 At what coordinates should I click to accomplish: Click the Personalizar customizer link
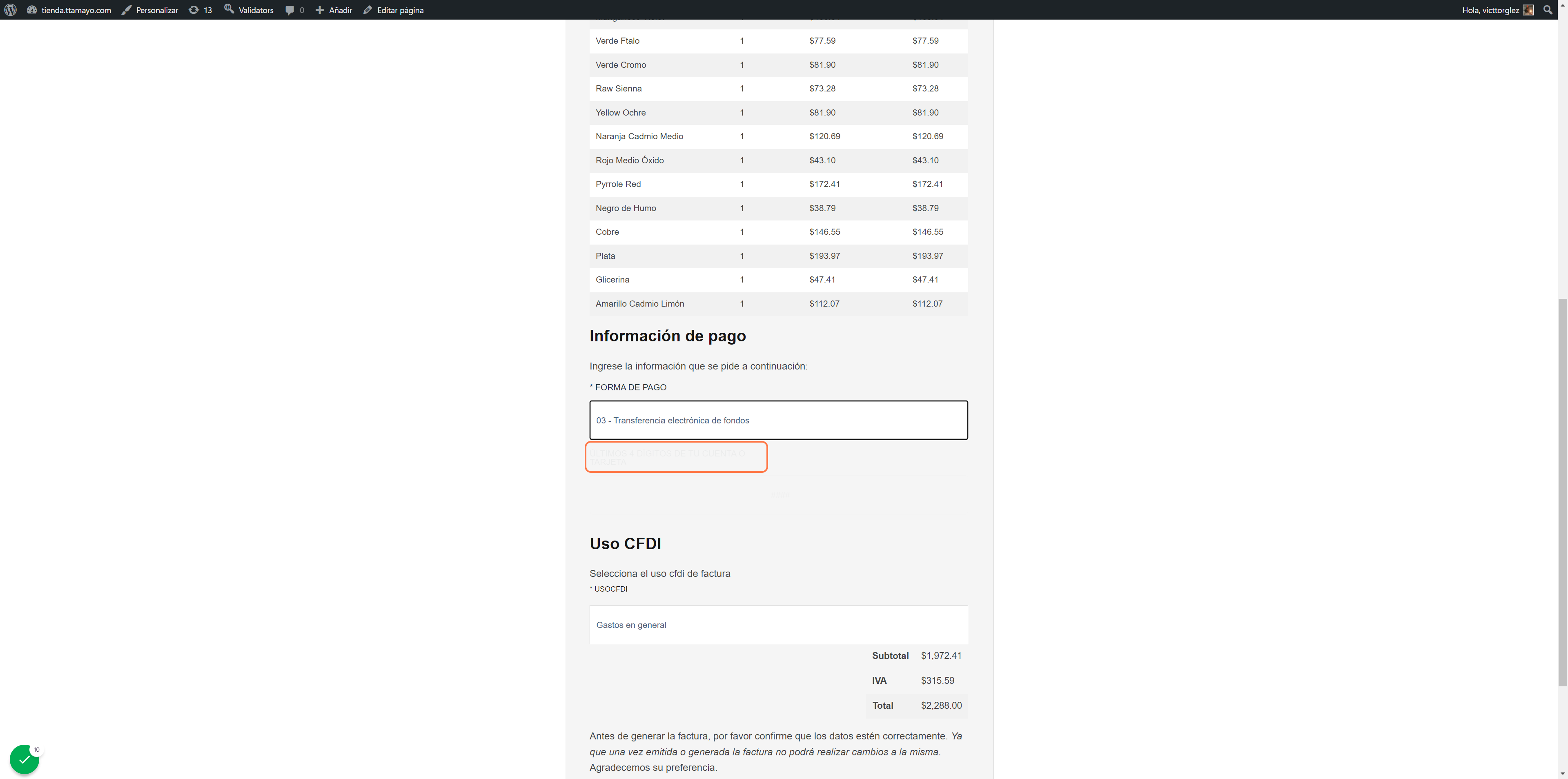tap(150, 10)
